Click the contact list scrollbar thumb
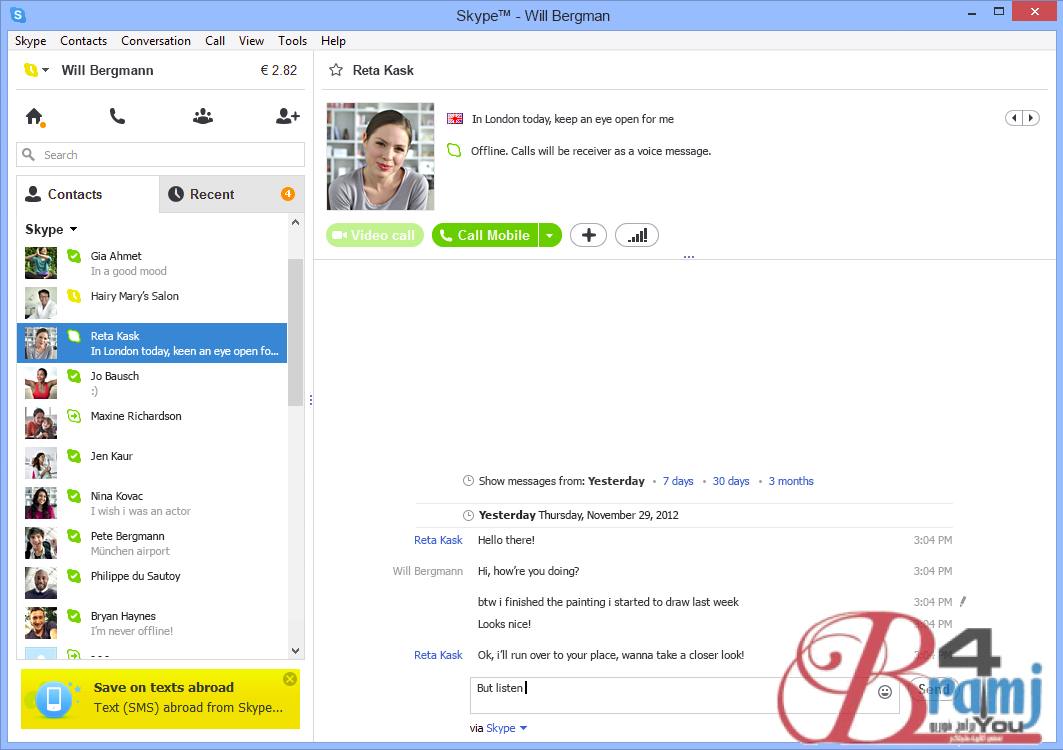The height and width of the screenshot is (750, 1063). pos(296,332)
